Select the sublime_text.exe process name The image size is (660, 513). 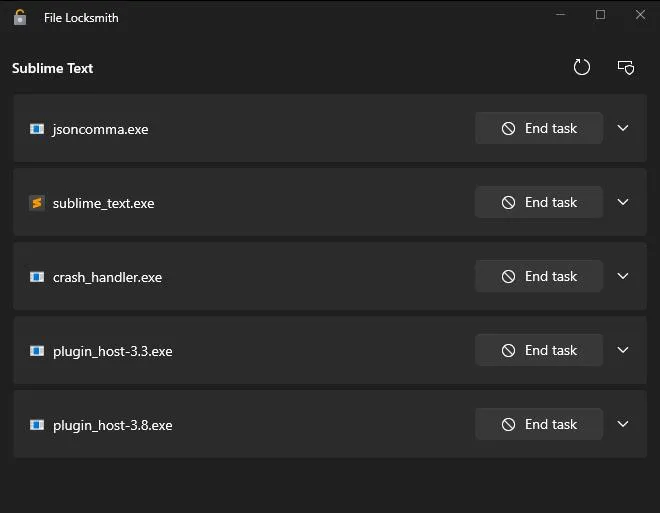coord(104,204)
